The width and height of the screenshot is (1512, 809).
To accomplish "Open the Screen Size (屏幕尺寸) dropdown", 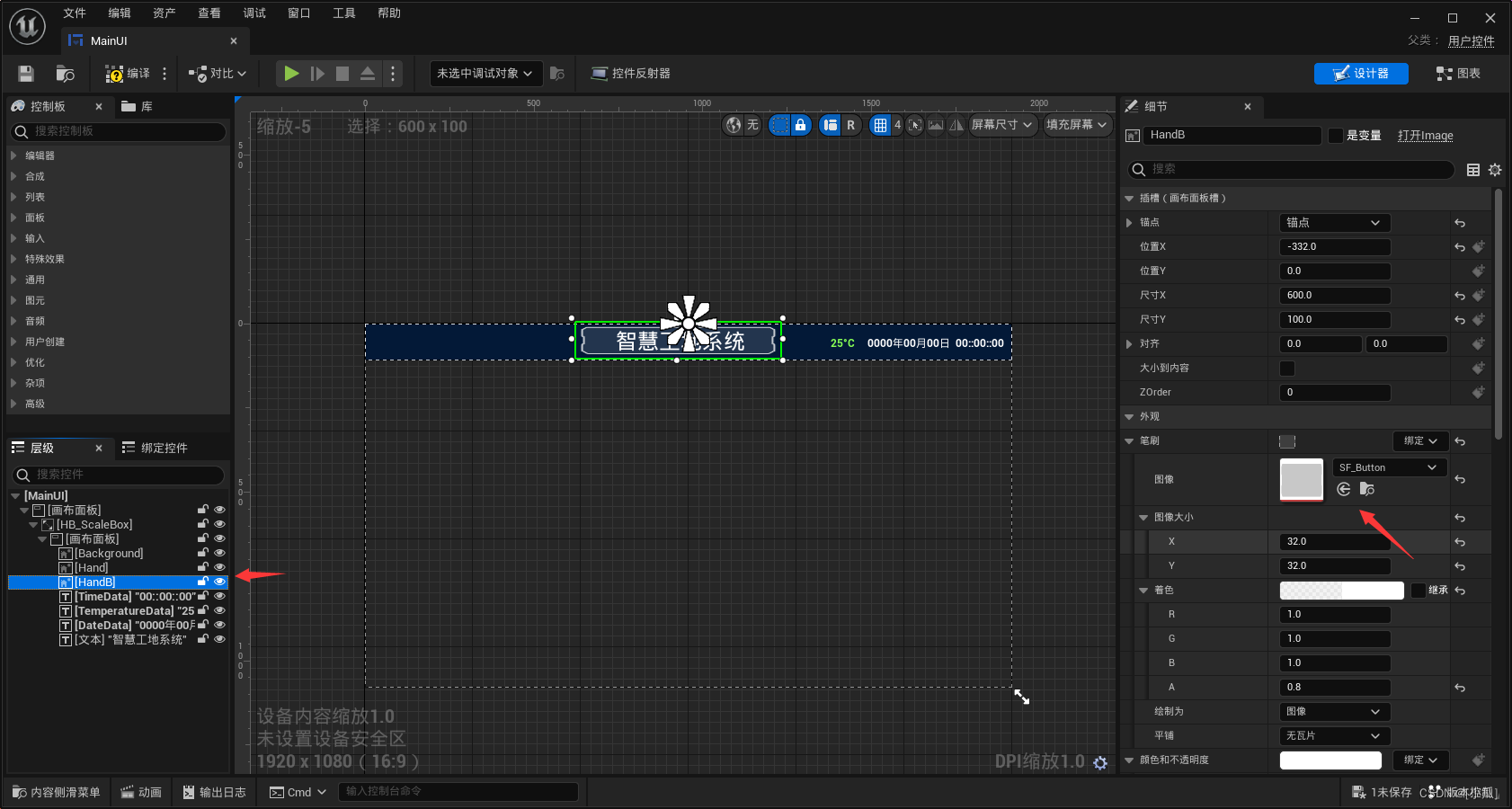I will point(1002,125).
